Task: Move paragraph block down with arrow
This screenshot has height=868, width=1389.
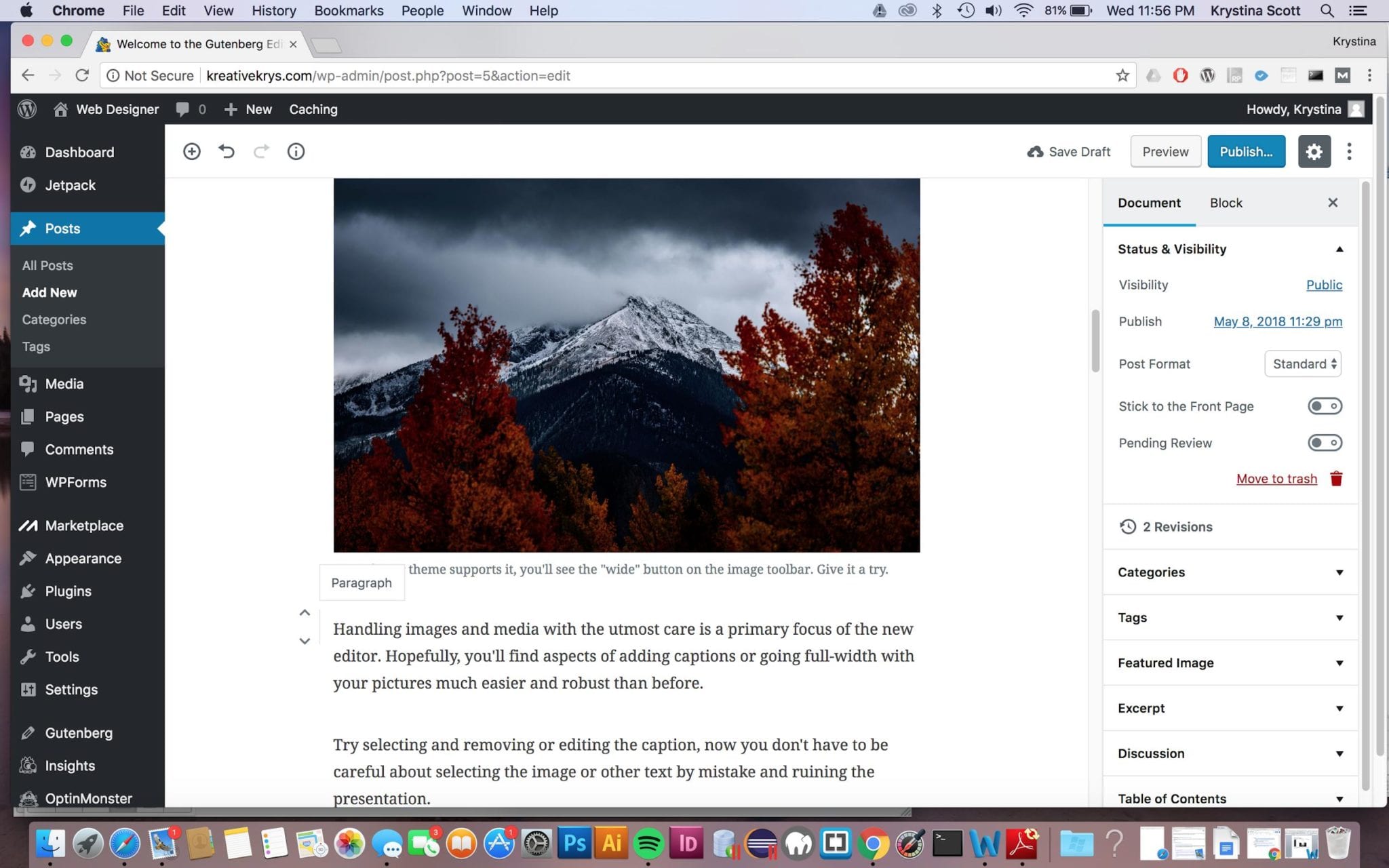Action: click(x=305, y=641)
